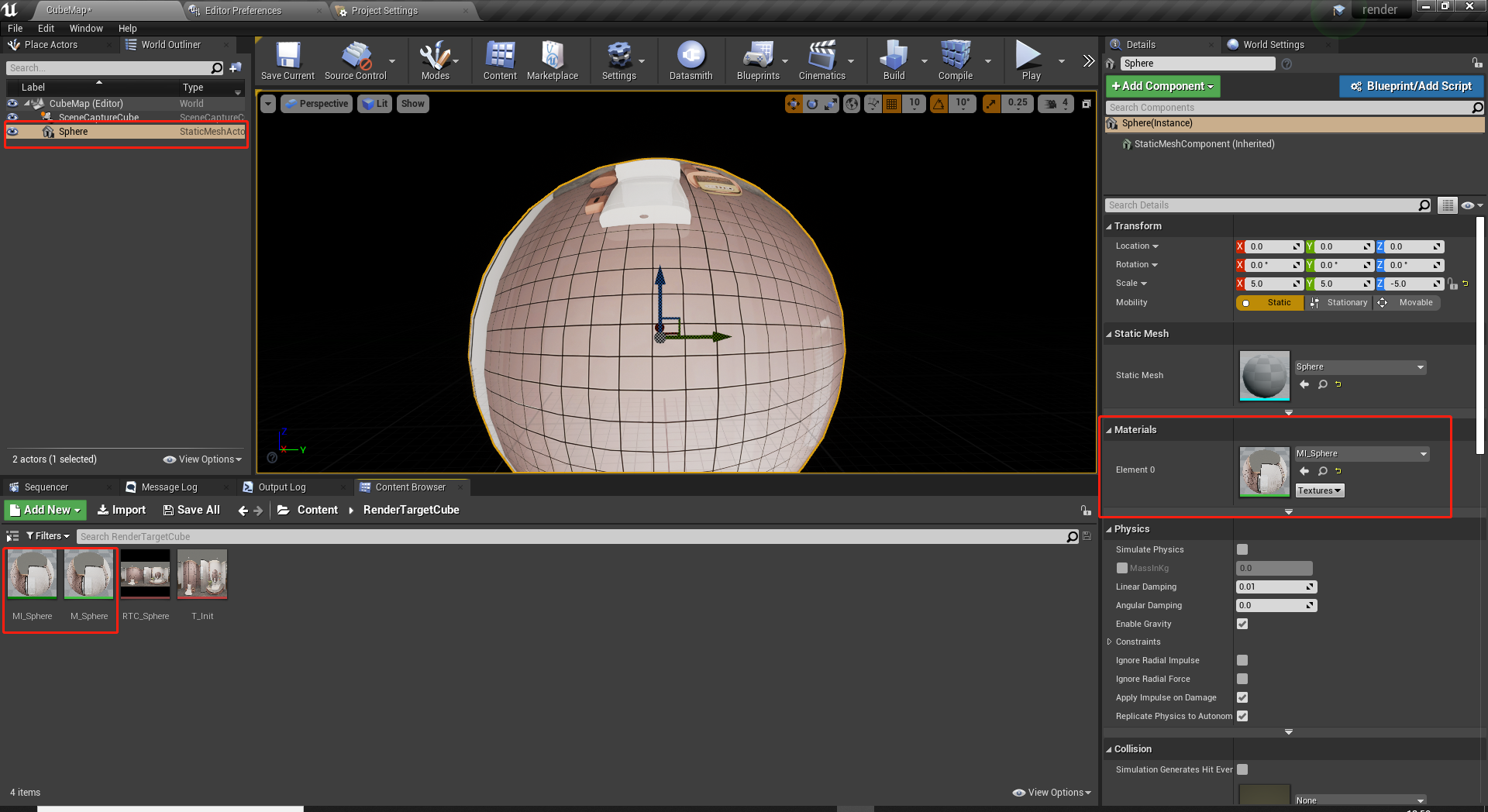Toggle visibility eye of the Sphere actor
Viewport: 1488px width, 812px height.
coord(12,132)
